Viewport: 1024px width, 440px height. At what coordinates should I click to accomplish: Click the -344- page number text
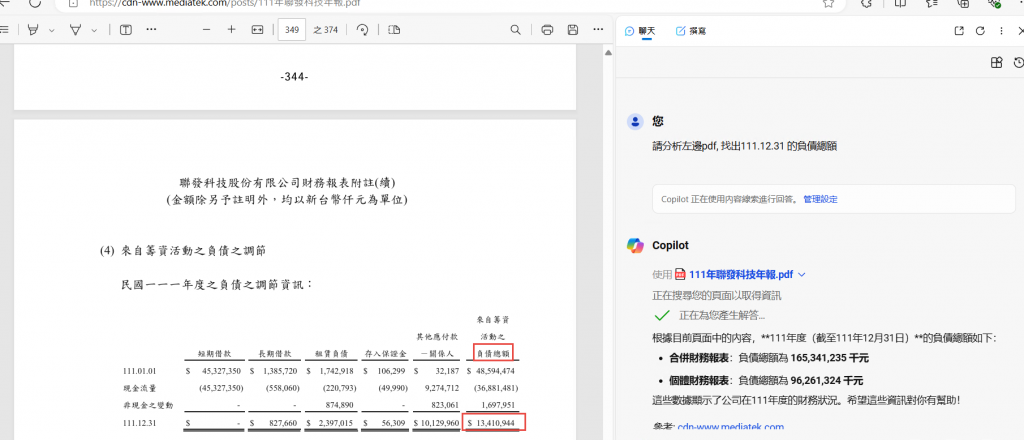click(295, 77)
